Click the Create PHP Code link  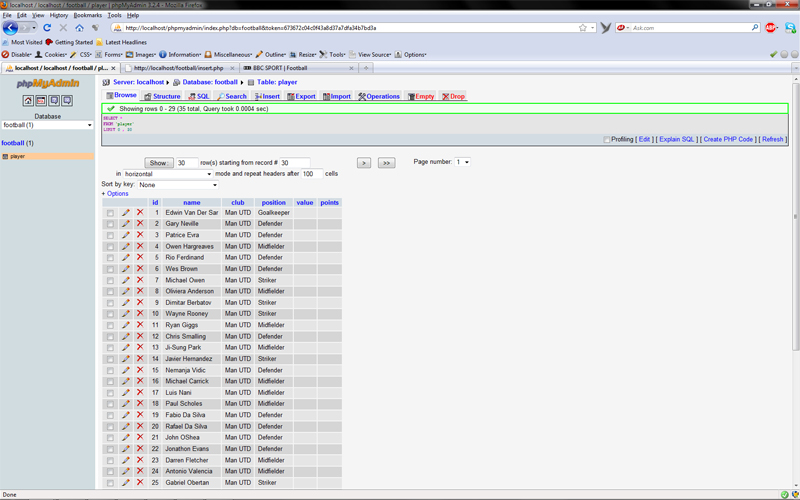[x=728, y=139]
